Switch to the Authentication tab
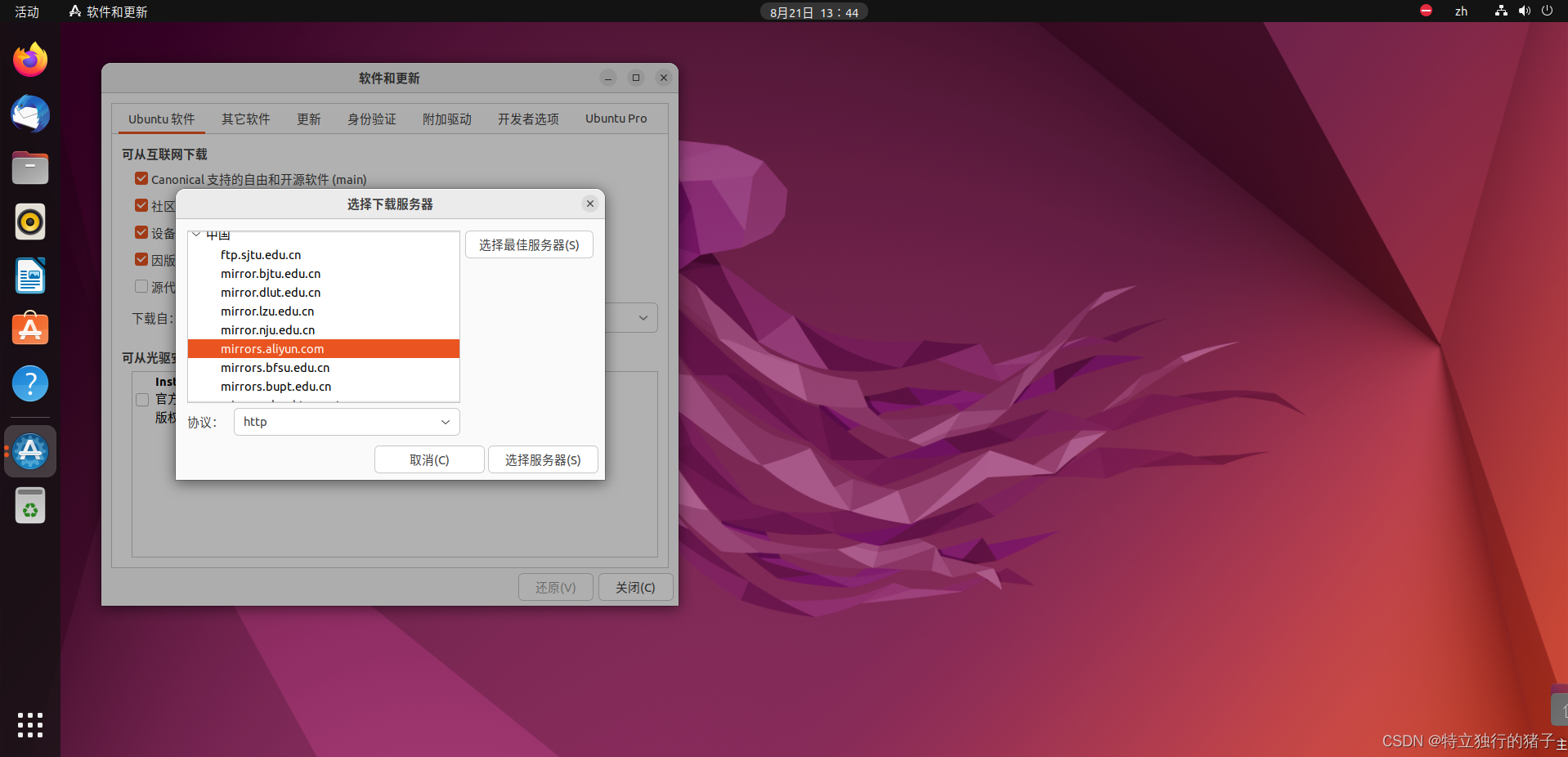The width and height of the screenshot is (1568, 757). coord(372,119)
